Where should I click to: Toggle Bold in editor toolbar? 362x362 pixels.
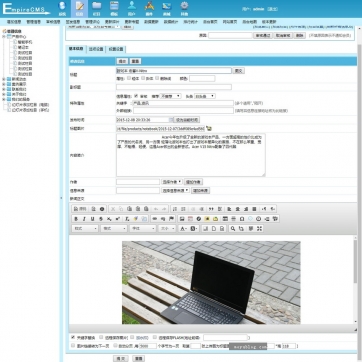point(76,219)
